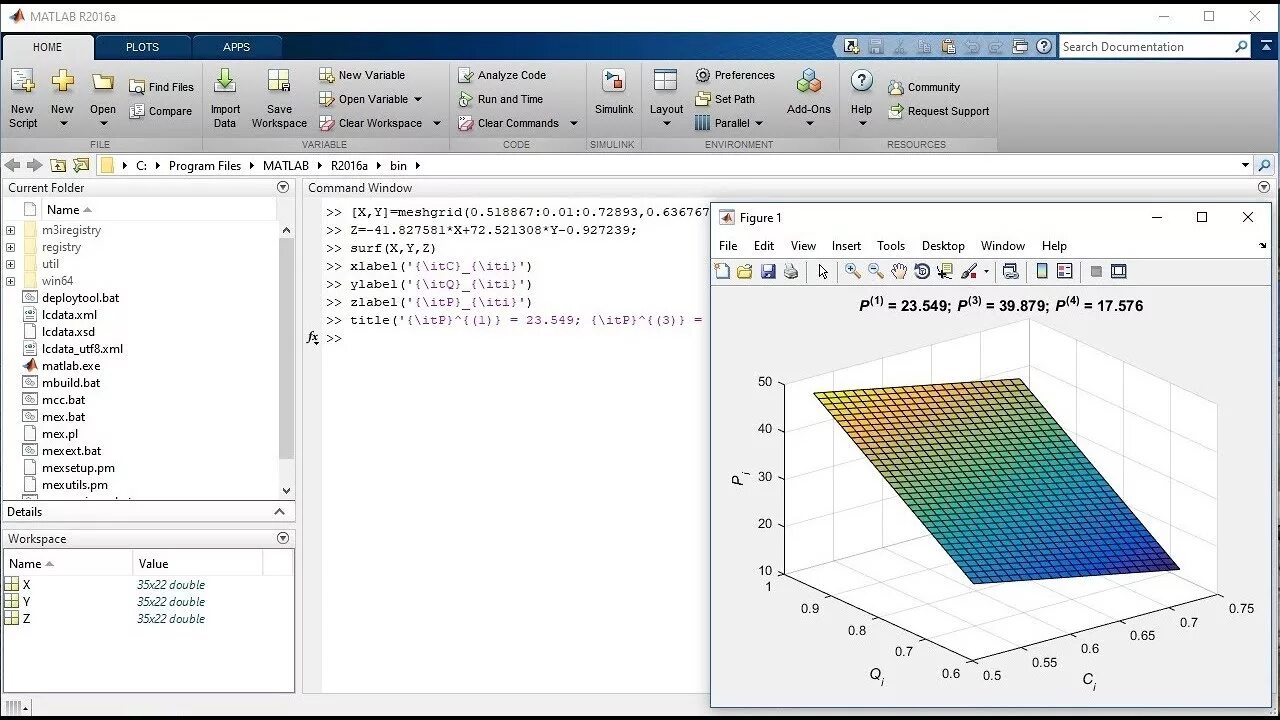Expand the Clear Workspace dropdown arrow
Image resolution: width=1280 pixels, height=720 pixels.
pos(436,124)
